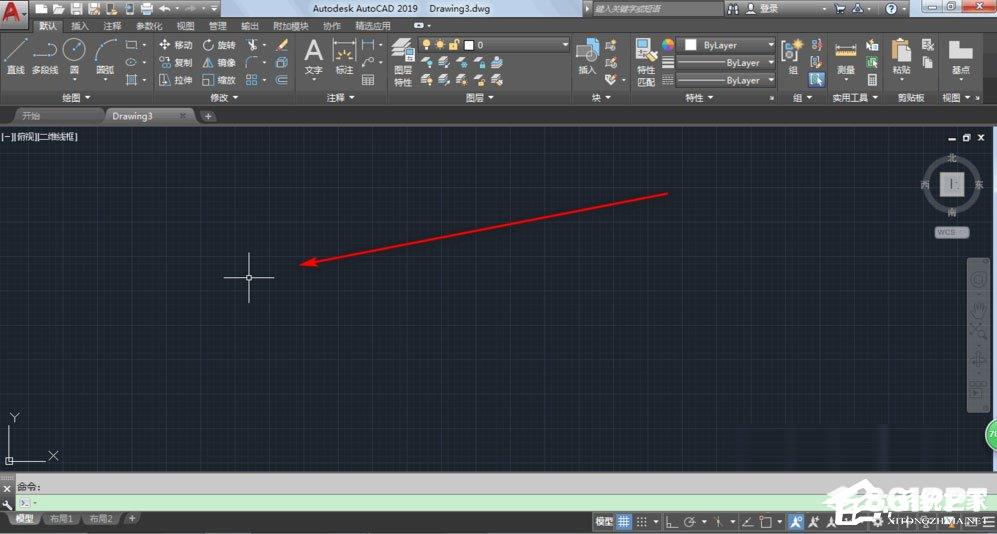
Task: Click the Rotate (旋转) tool
Action: pyautogui.click(x=219, y=44)
